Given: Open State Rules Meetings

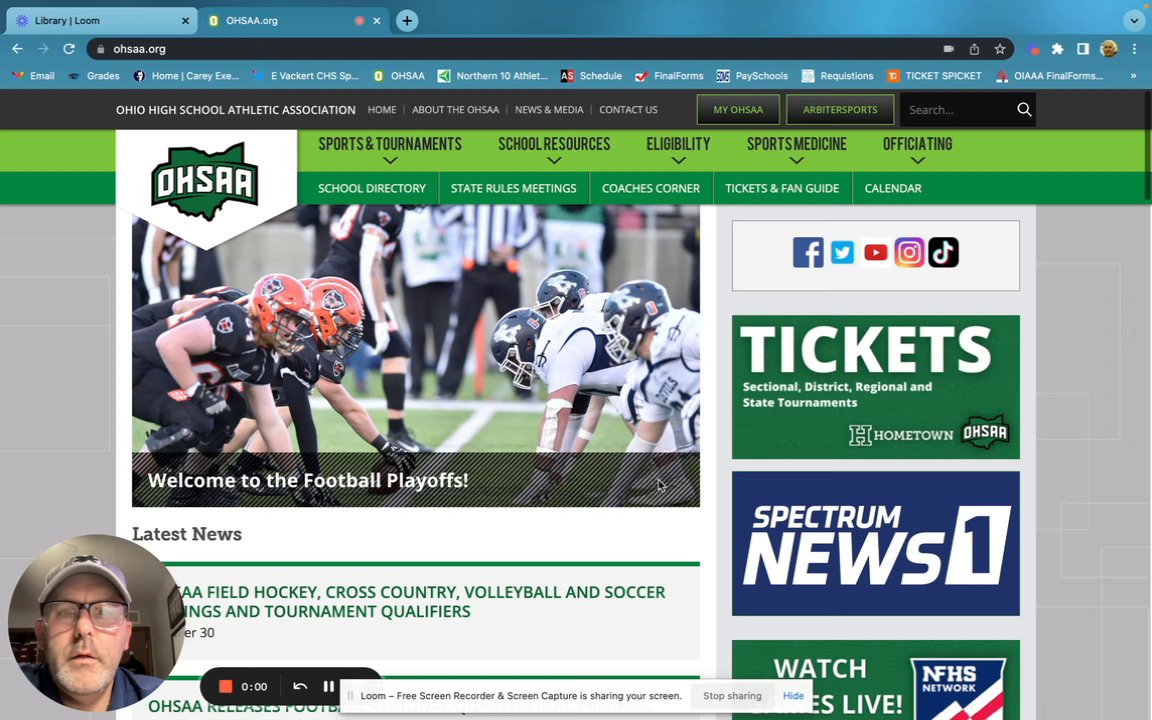Looking at the screenshot, I should point(514,188).
